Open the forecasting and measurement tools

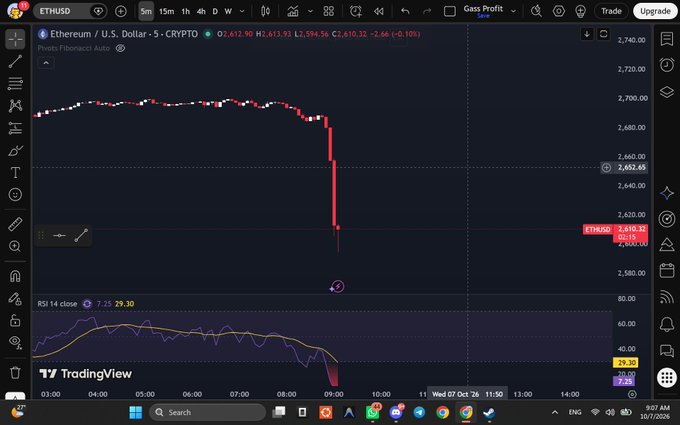15,128
